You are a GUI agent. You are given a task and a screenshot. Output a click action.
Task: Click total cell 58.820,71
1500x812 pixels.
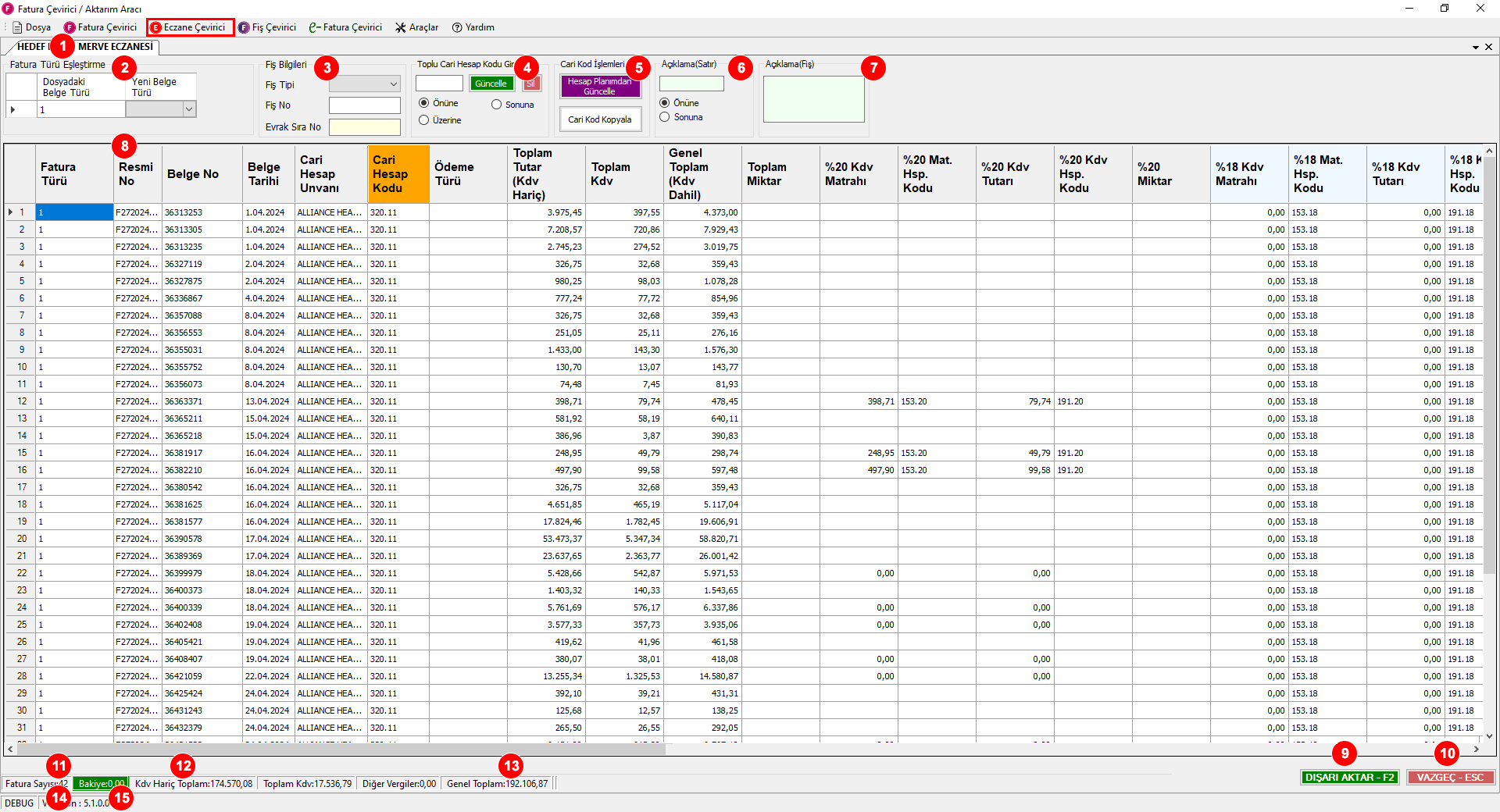pos(702,539)
